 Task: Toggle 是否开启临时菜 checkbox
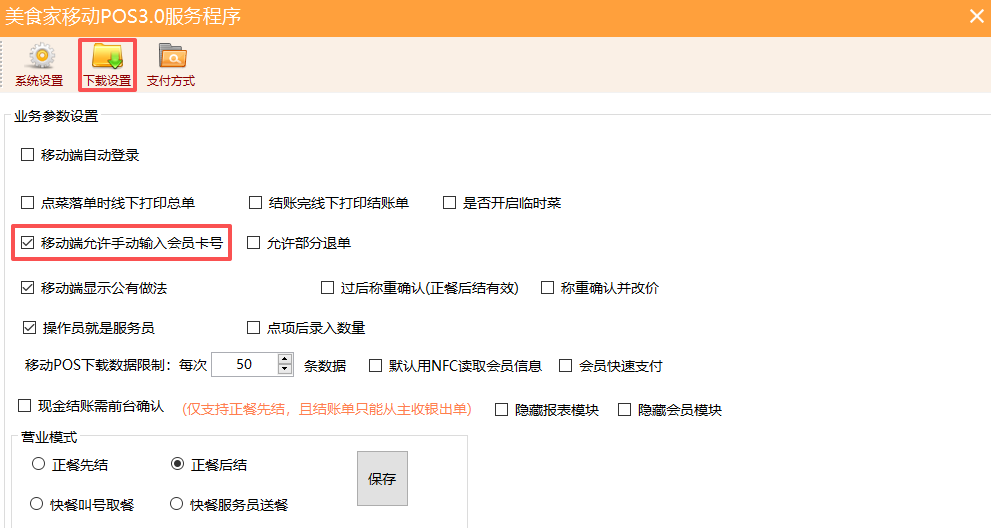click(x=450, y=203)
